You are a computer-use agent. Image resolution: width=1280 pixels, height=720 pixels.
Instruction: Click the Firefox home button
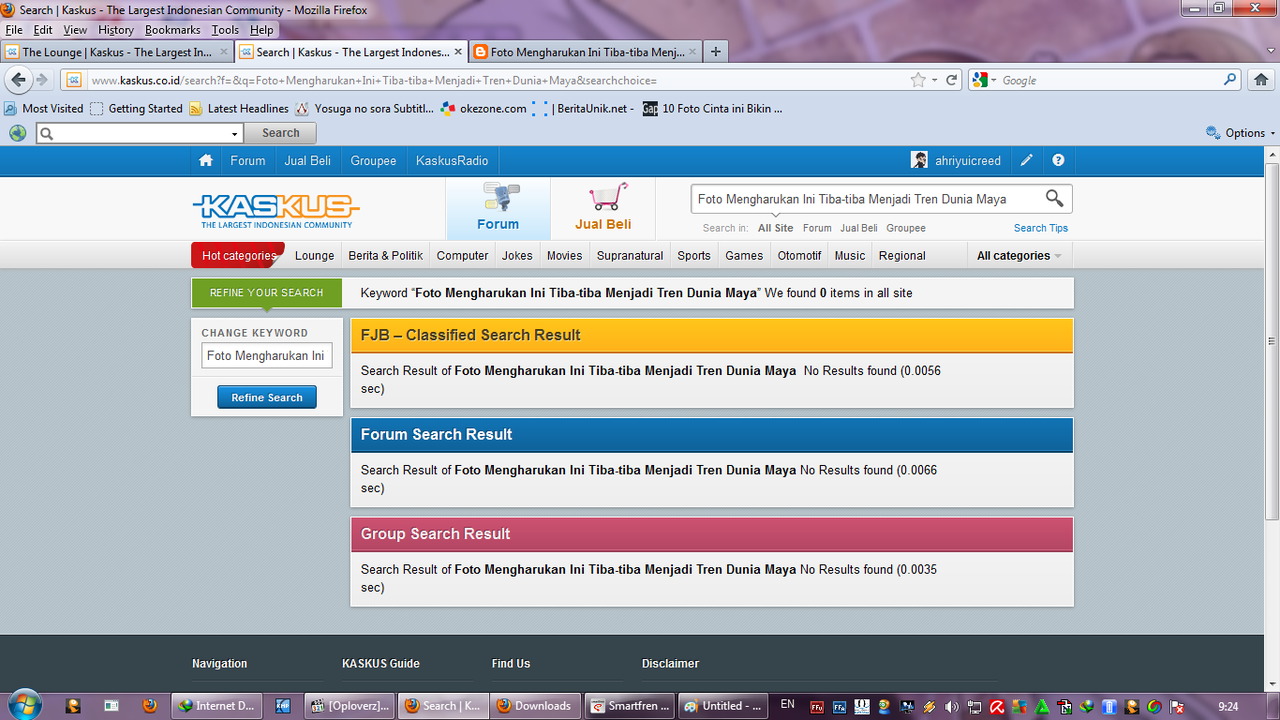[x=1261, y=80]
